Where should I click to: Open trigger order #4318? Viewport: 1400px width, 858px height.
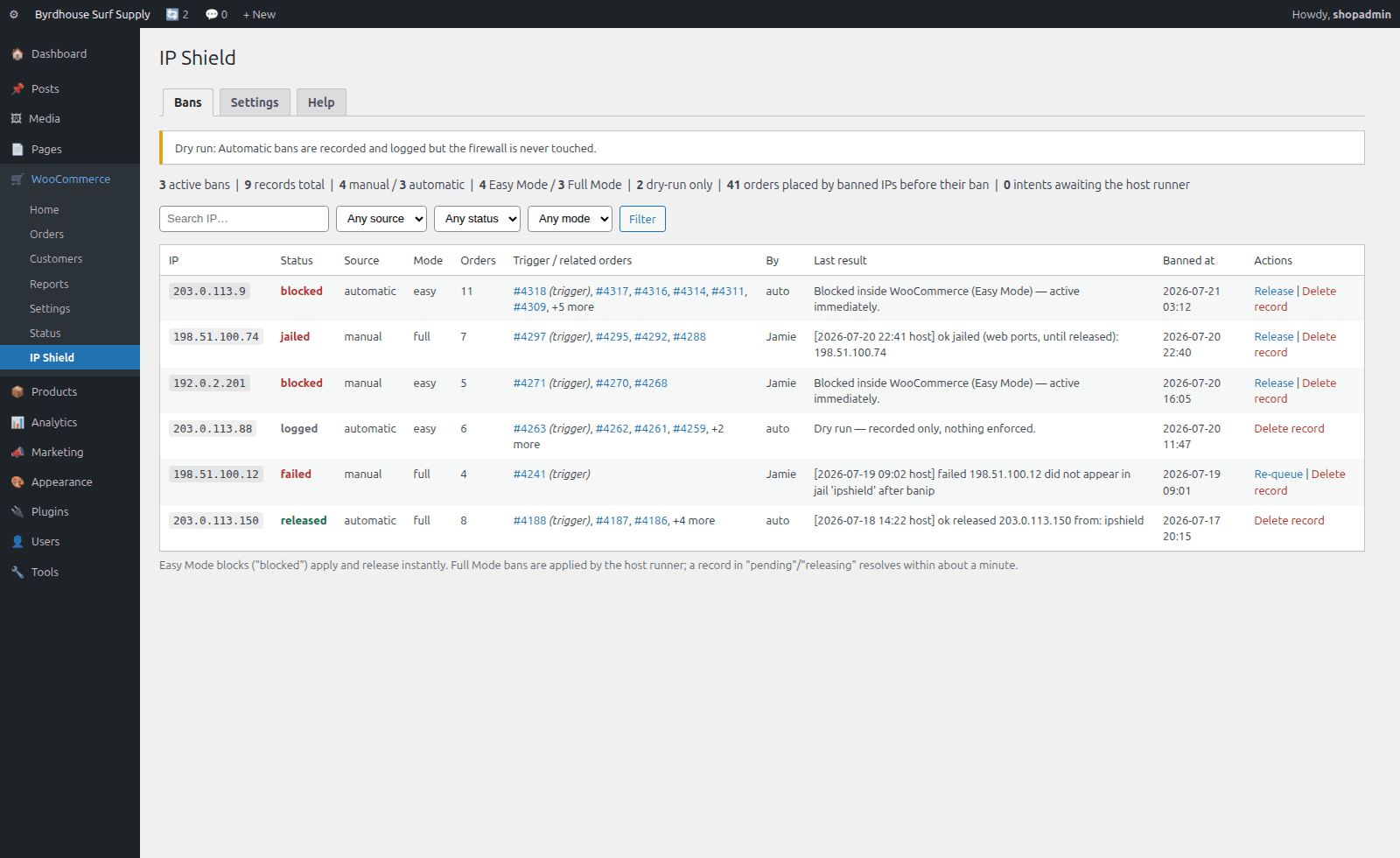click(529, 292)
